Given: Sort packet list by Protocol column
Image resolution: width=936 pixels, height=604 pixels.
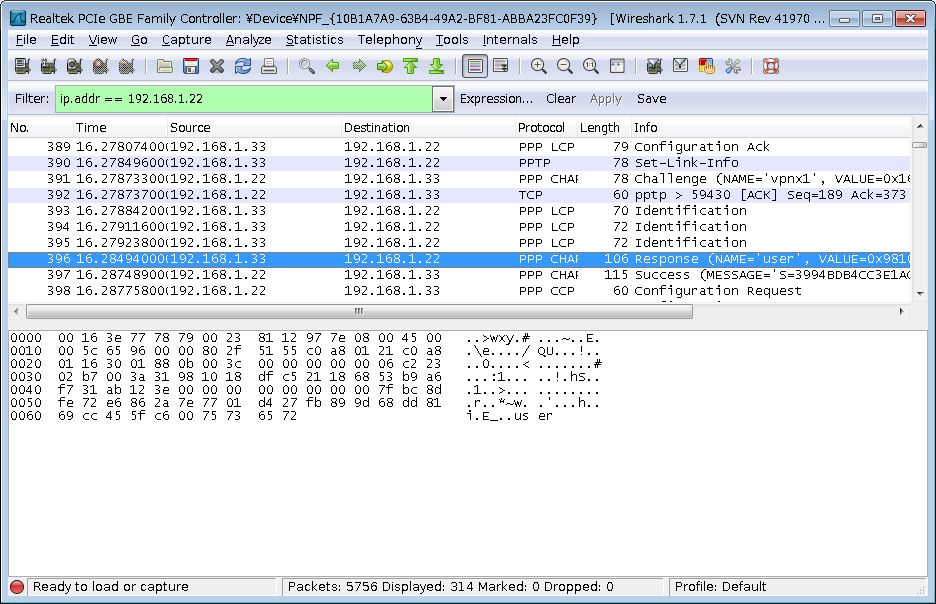Looking at the screenshot, I should click(x=546, y=128).
